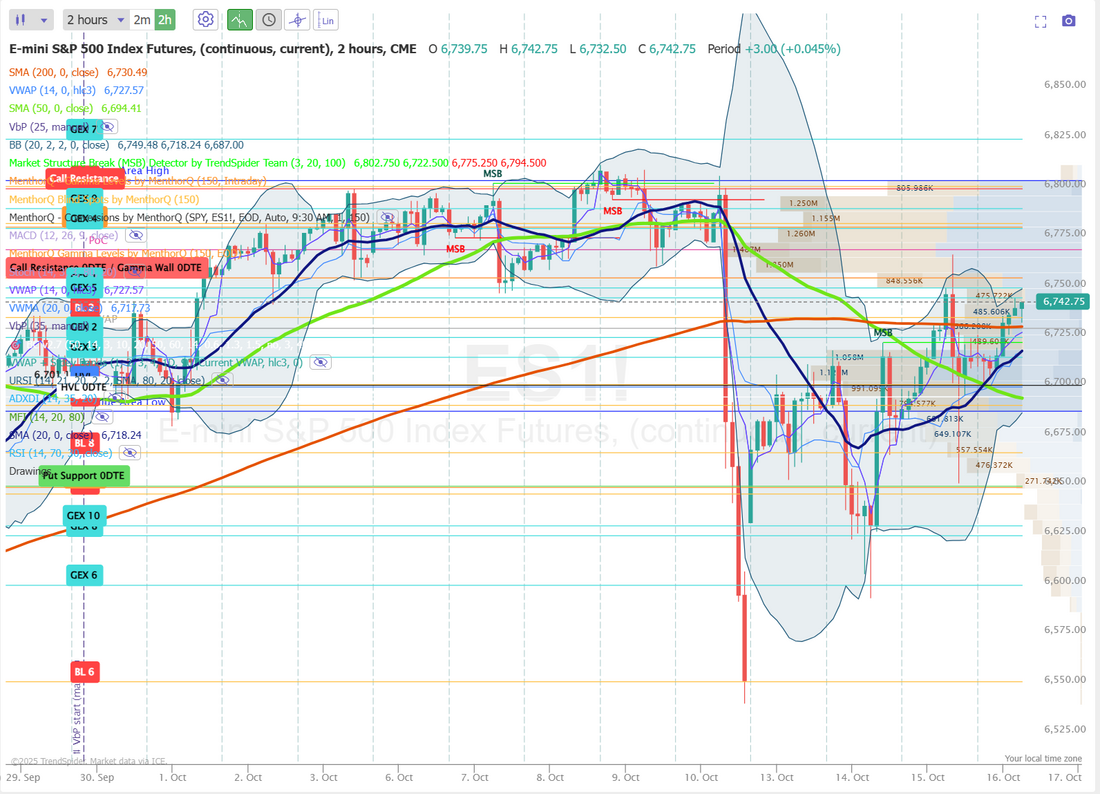Select the 2h timeframe tab
This screenshot has width=1100, height=794.
(x=165, y=19)
